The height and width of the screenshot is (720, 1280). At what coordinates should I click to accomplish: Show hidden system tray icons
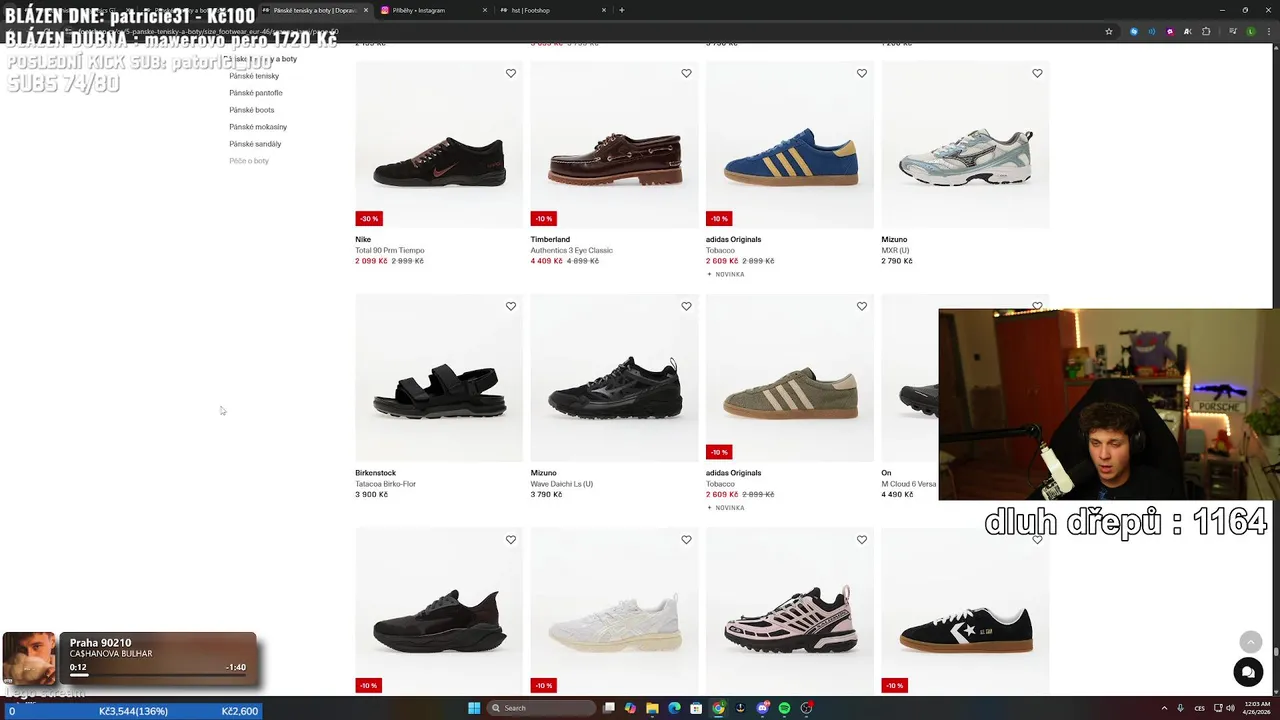1165,708
